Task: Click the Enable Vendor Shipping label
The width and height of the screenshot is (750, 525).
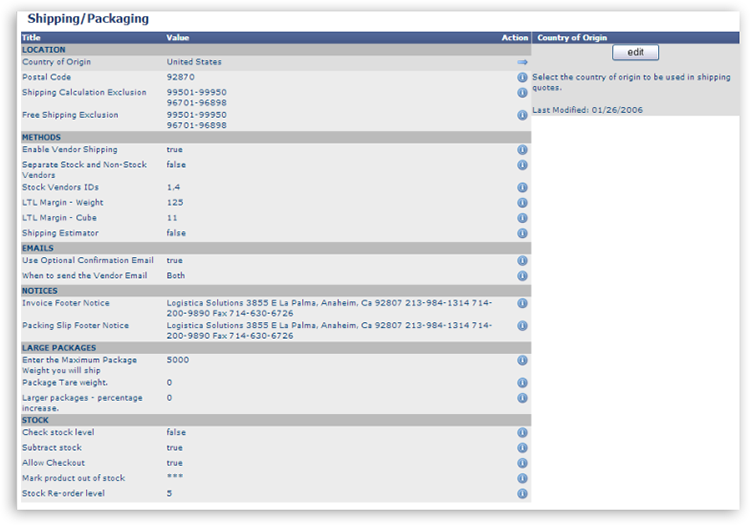Action: coord(69,149)
